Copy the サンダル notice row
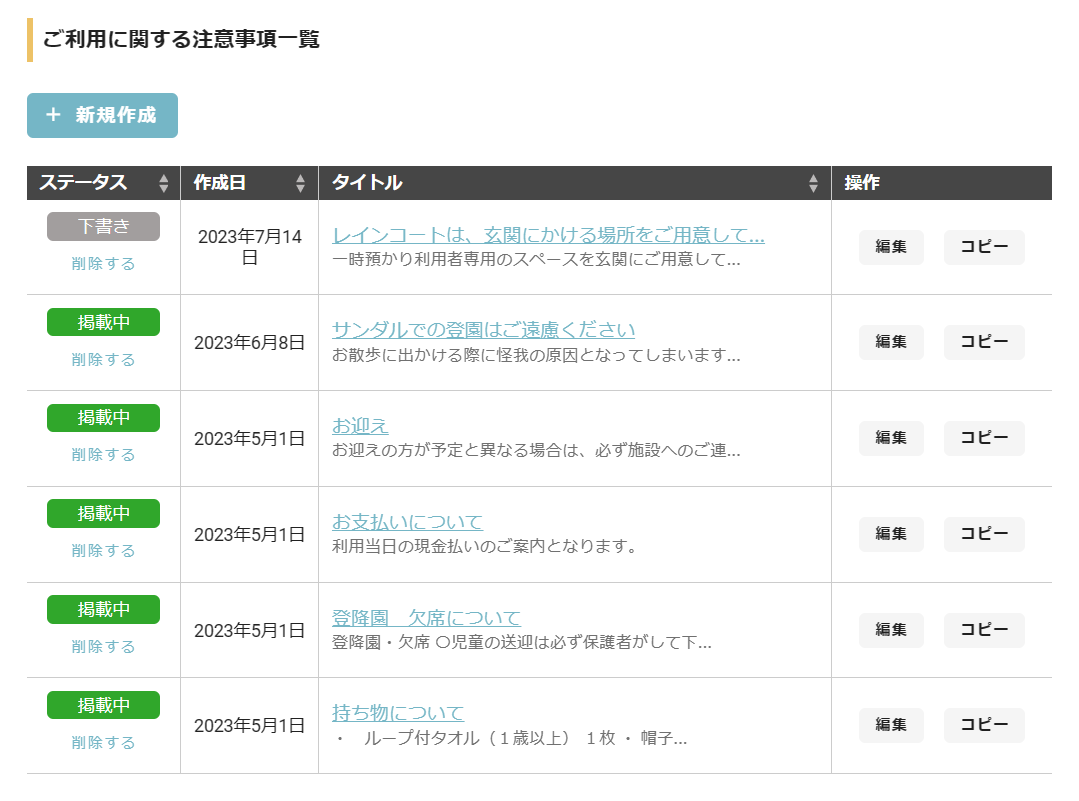This screenshot has width=1079, height=801. coord(984,342)
